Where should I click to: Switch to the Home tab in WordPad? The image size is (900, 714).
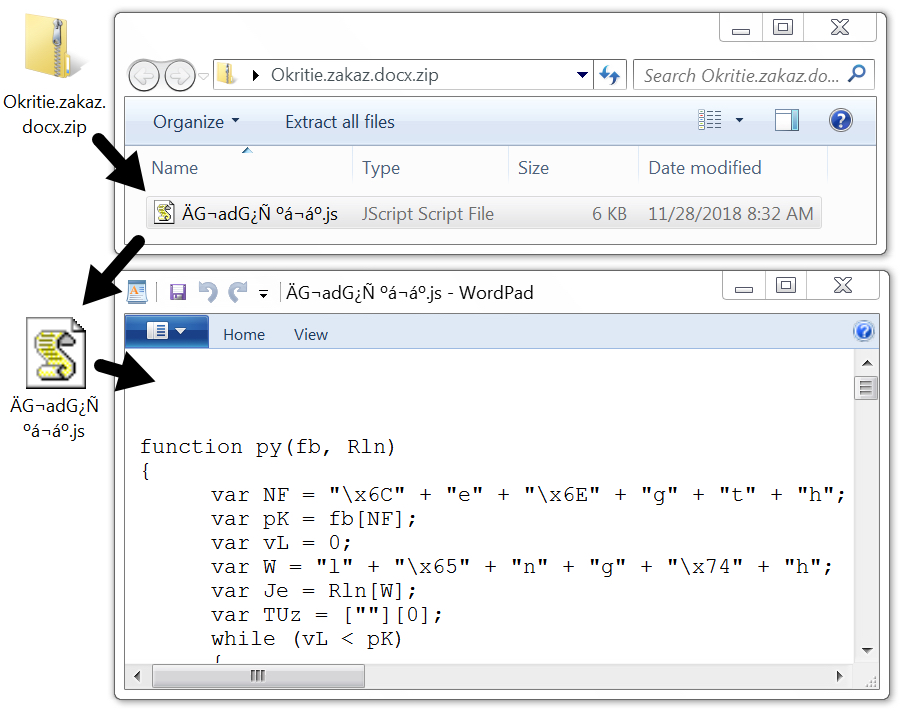tap(244, 335)
